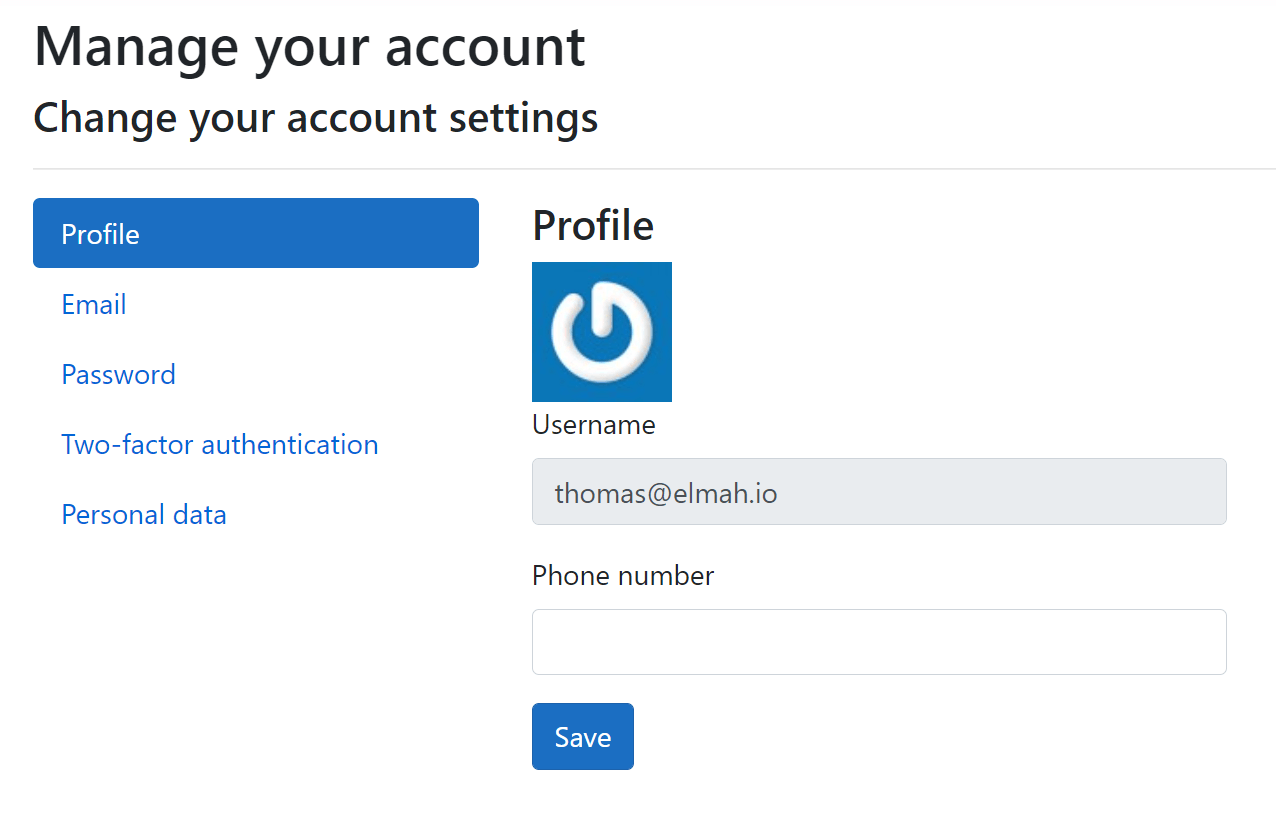Viewport: 1276px width, 823px height.
Task: Open Two-factor authentication settings
Action: pos(219,444)
